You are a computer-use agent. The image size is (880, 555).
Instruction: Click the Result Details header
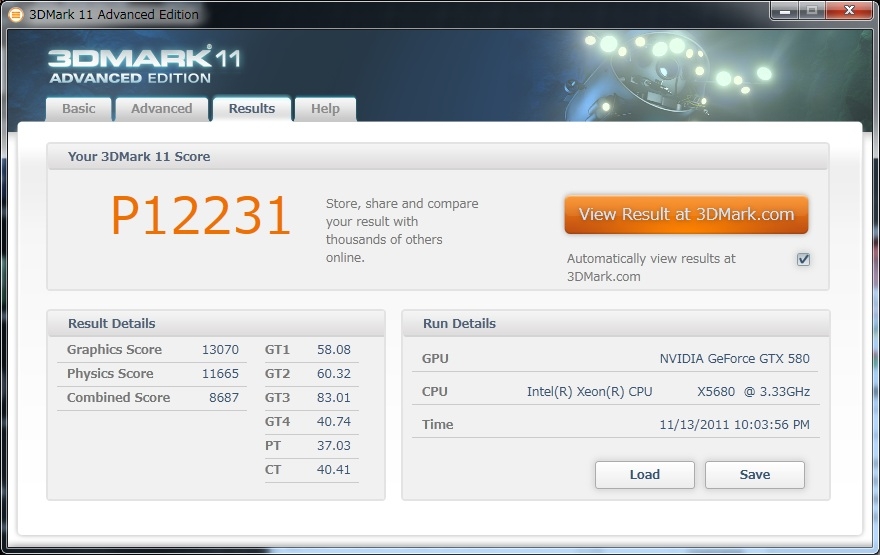coord(112,324)
